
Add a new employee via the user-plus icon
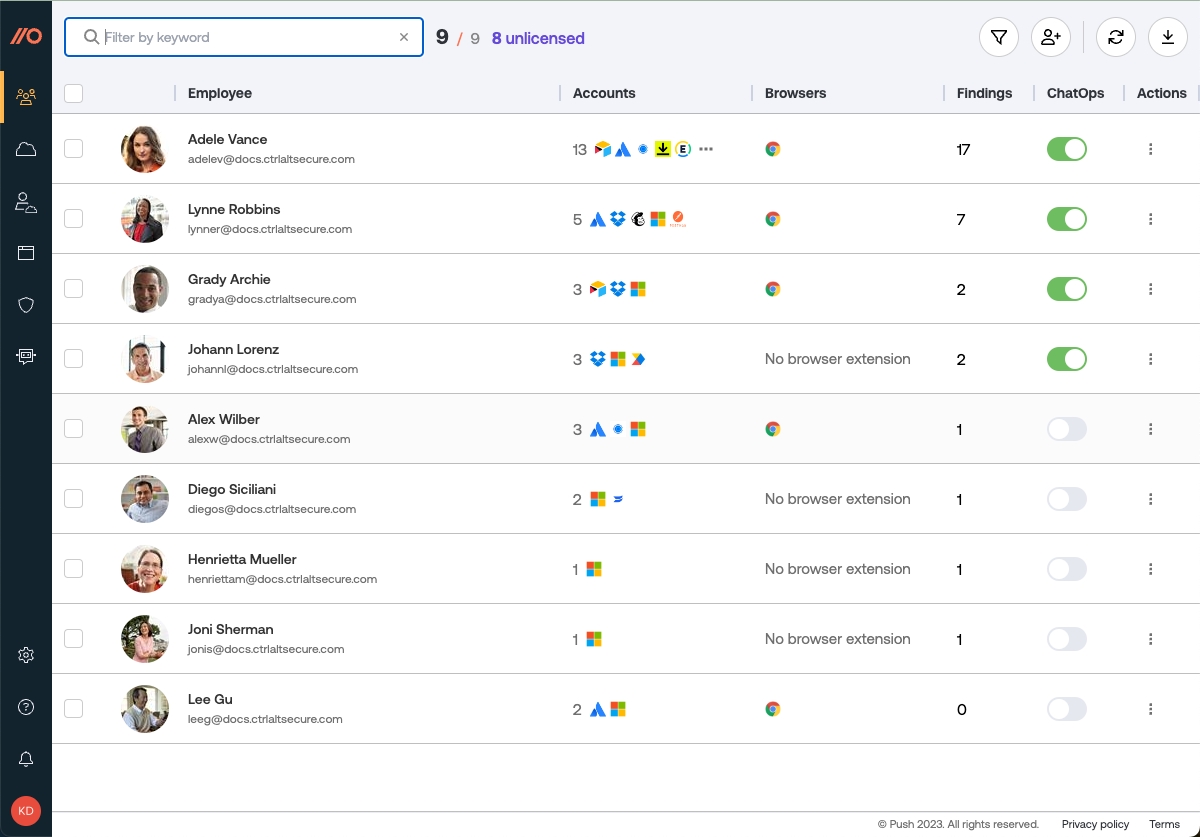click(1051, 37)
